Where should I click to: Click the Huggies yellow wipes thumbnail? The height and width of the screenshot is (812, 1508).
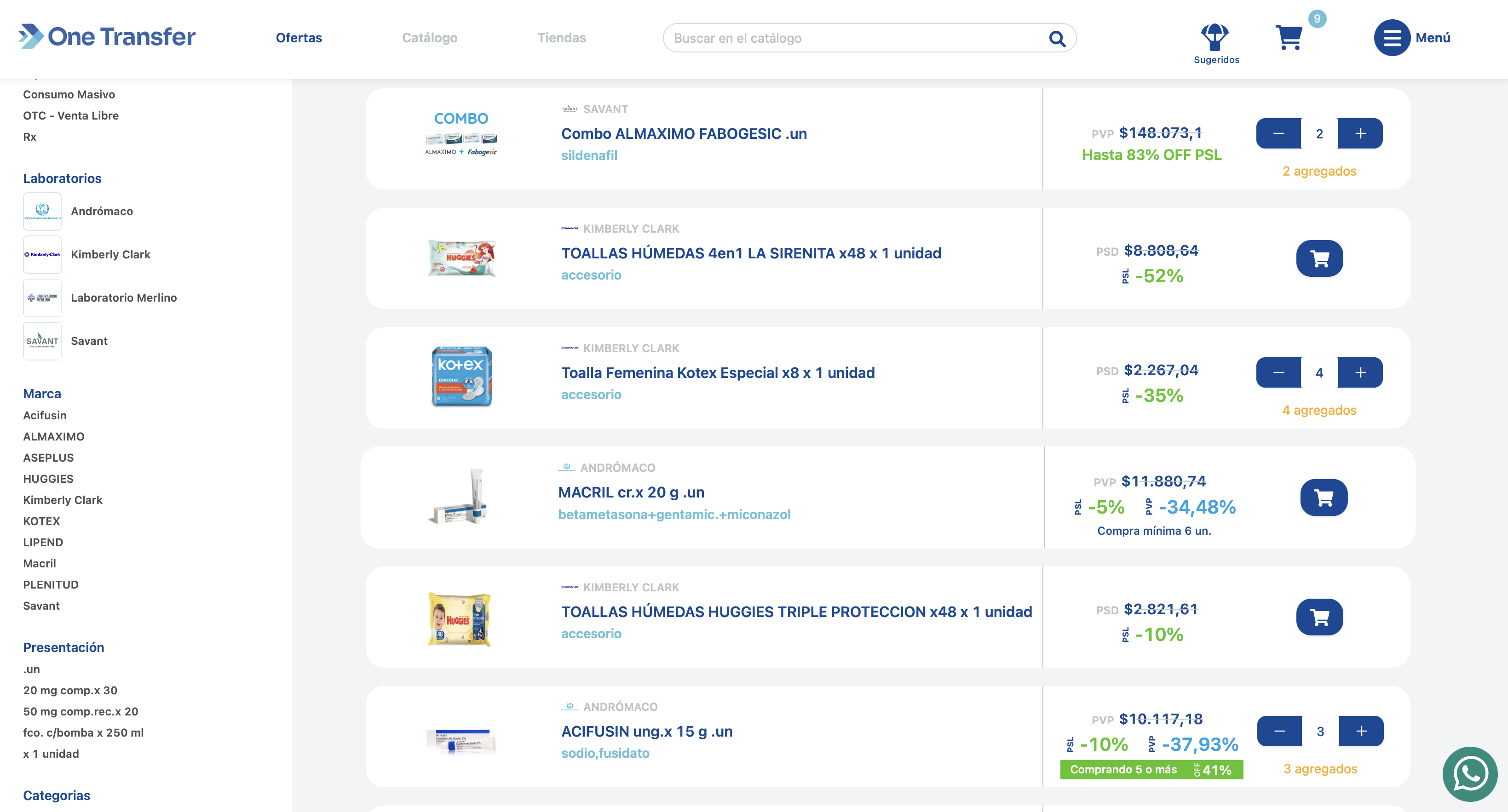coord(460,619)
